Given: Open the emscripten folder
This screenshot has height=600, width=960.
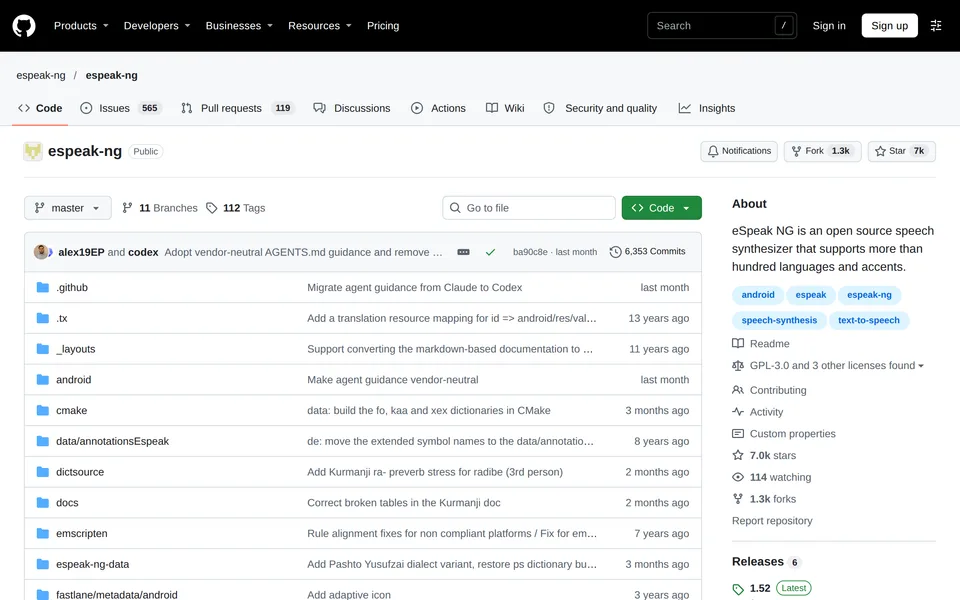Looking at the screenshot, I should point(82,533).
